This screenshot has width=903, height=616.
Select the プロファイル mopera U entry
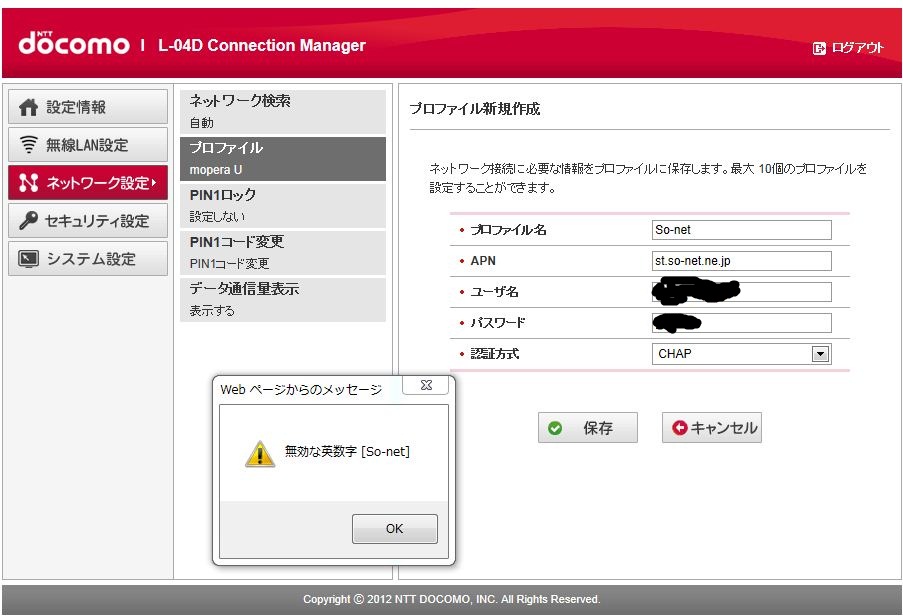coord(283,159)
